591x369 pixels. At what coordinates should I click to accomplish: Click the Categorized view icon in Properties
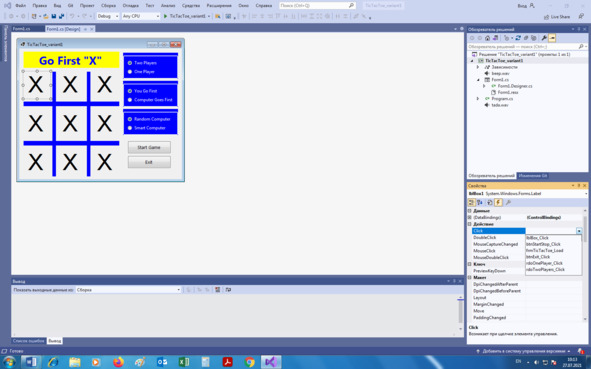[471, 203]
